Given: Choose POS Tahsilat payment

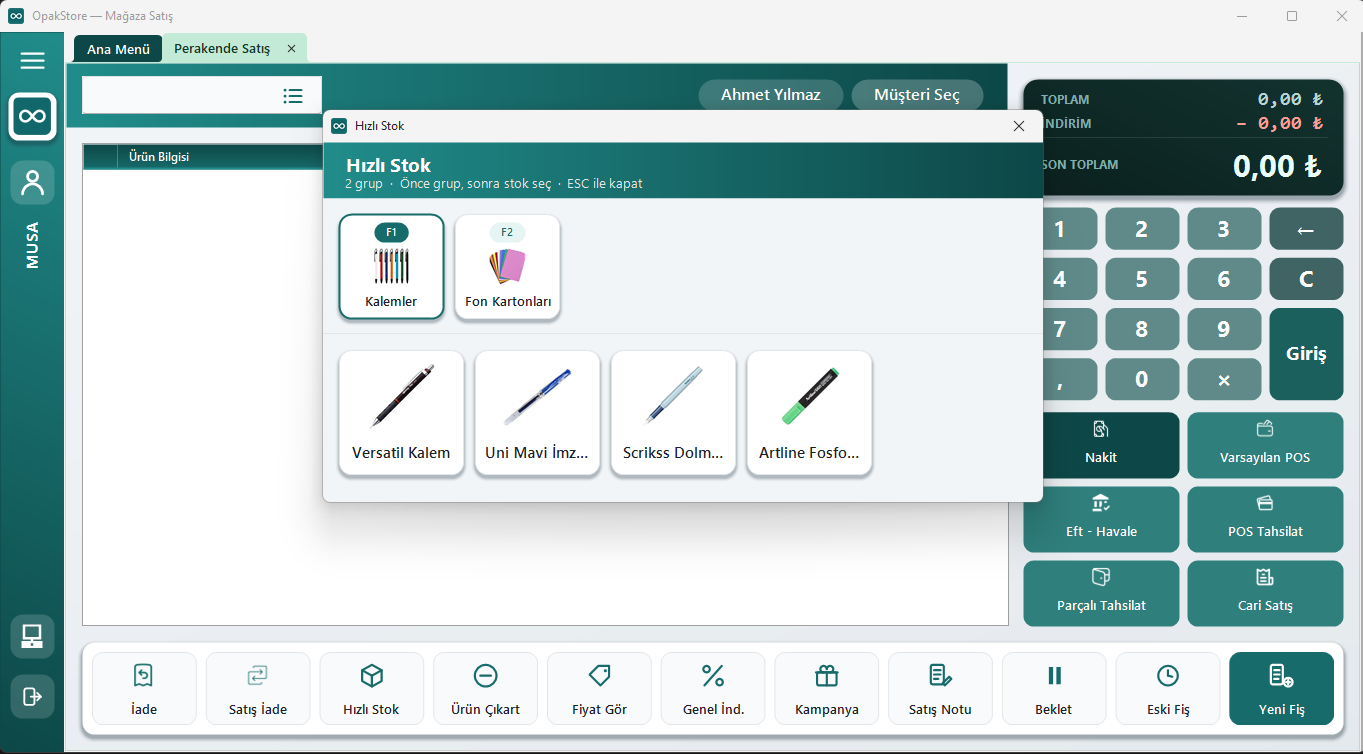Looking at the screenshot, I should pos(1265,519).
